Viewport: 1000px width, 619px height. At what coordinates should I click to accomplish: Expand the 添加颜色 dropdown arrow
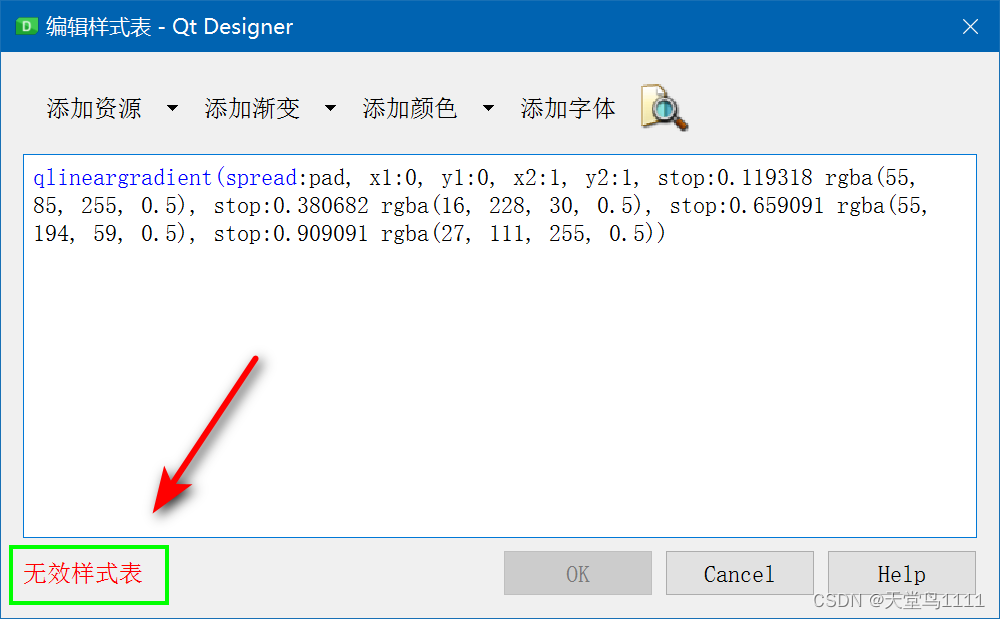[489, 108]
